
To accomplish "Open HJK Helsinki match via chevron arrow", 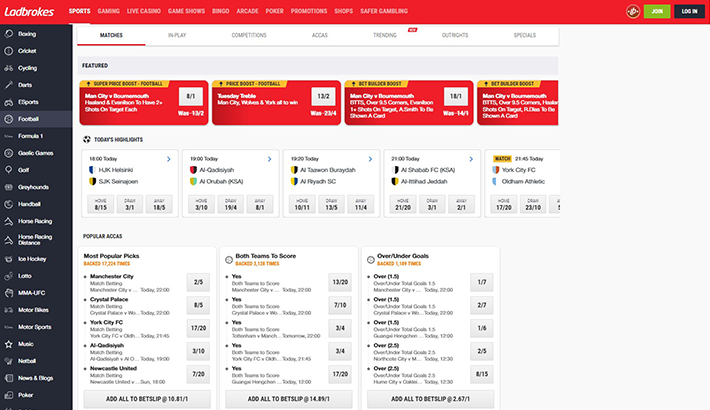I will [168, 159].
